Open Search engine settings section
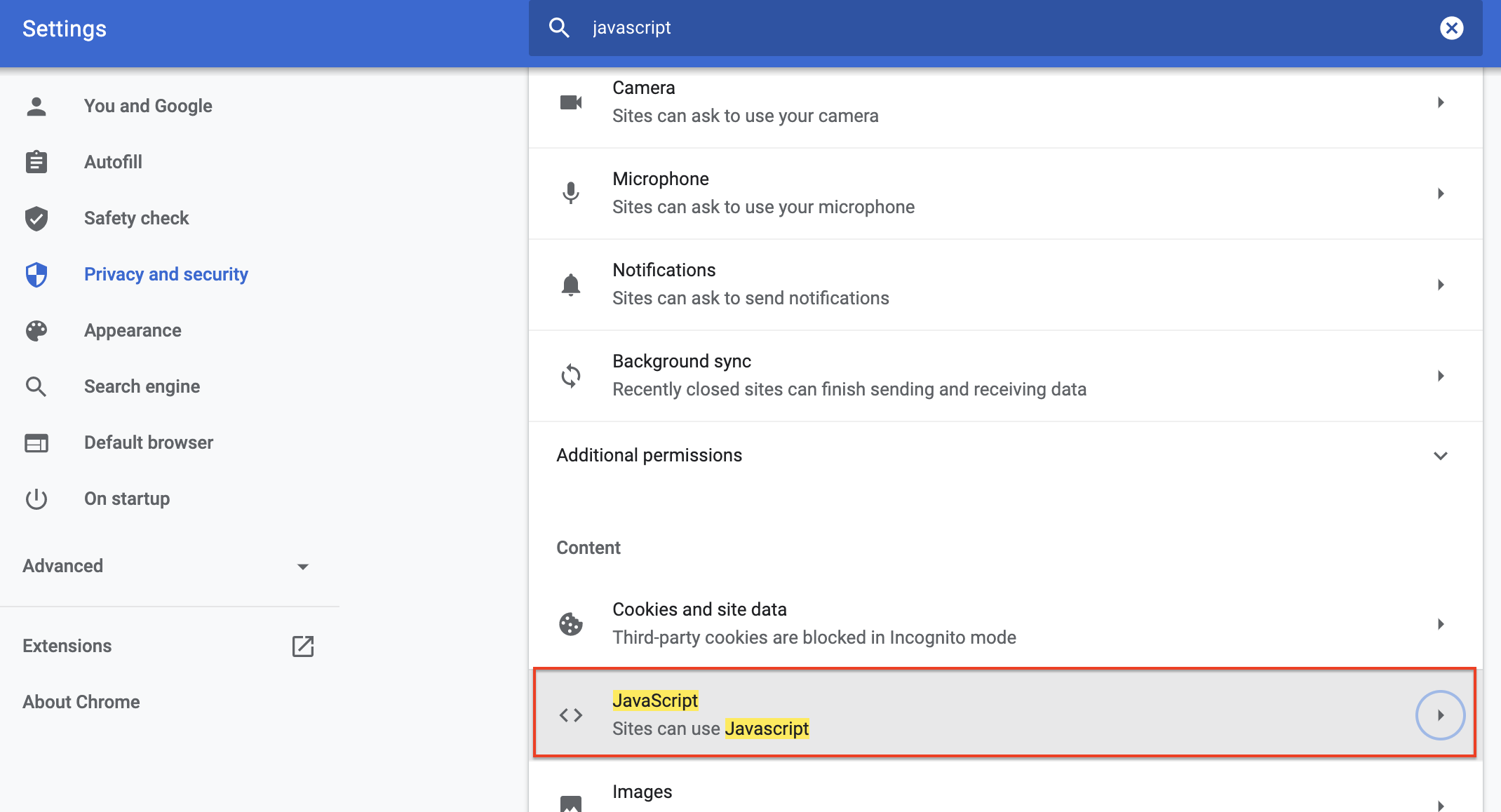 [142, 386]
